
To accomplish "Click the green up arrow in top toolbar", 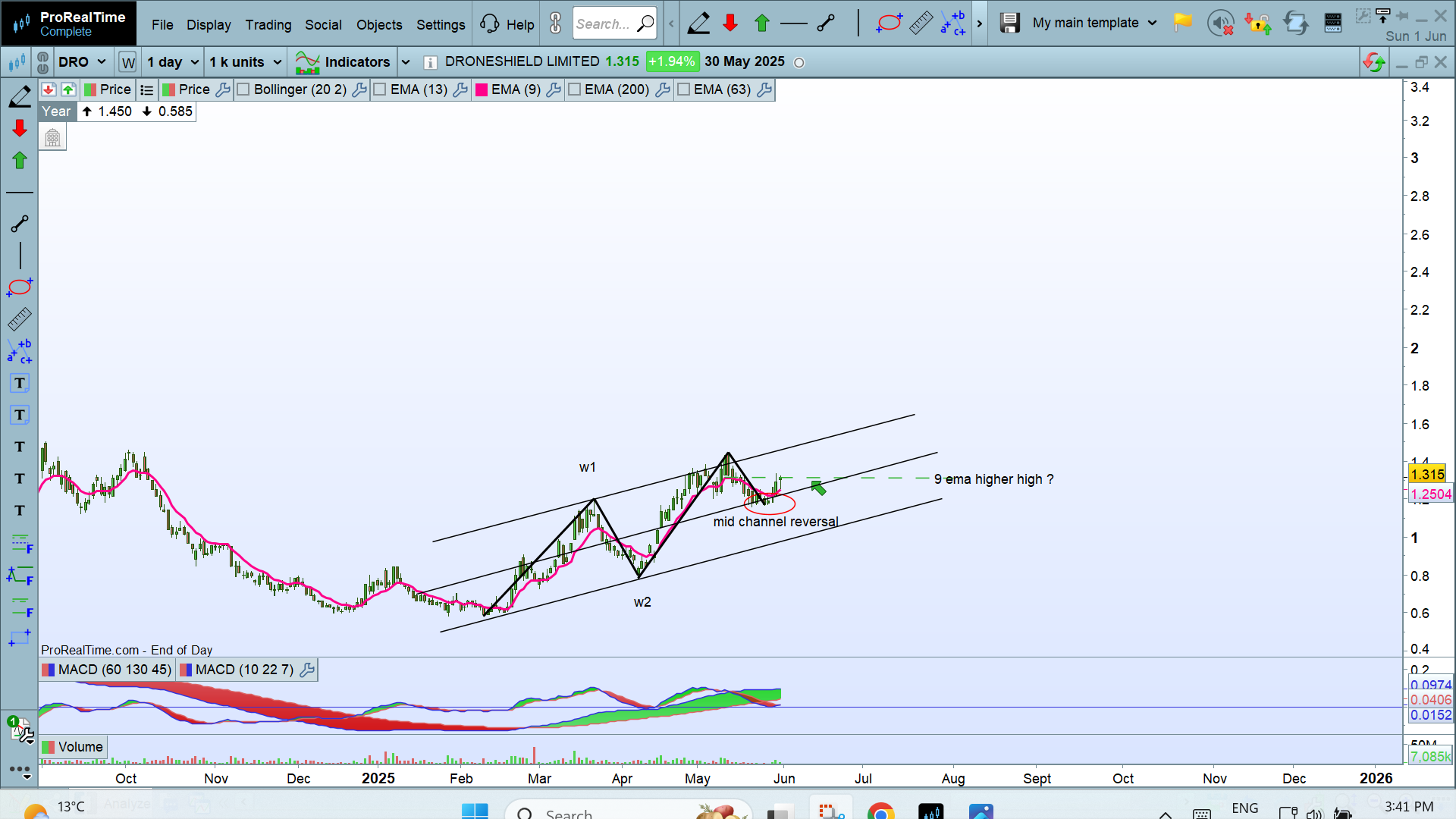I will tap(762, 24).
